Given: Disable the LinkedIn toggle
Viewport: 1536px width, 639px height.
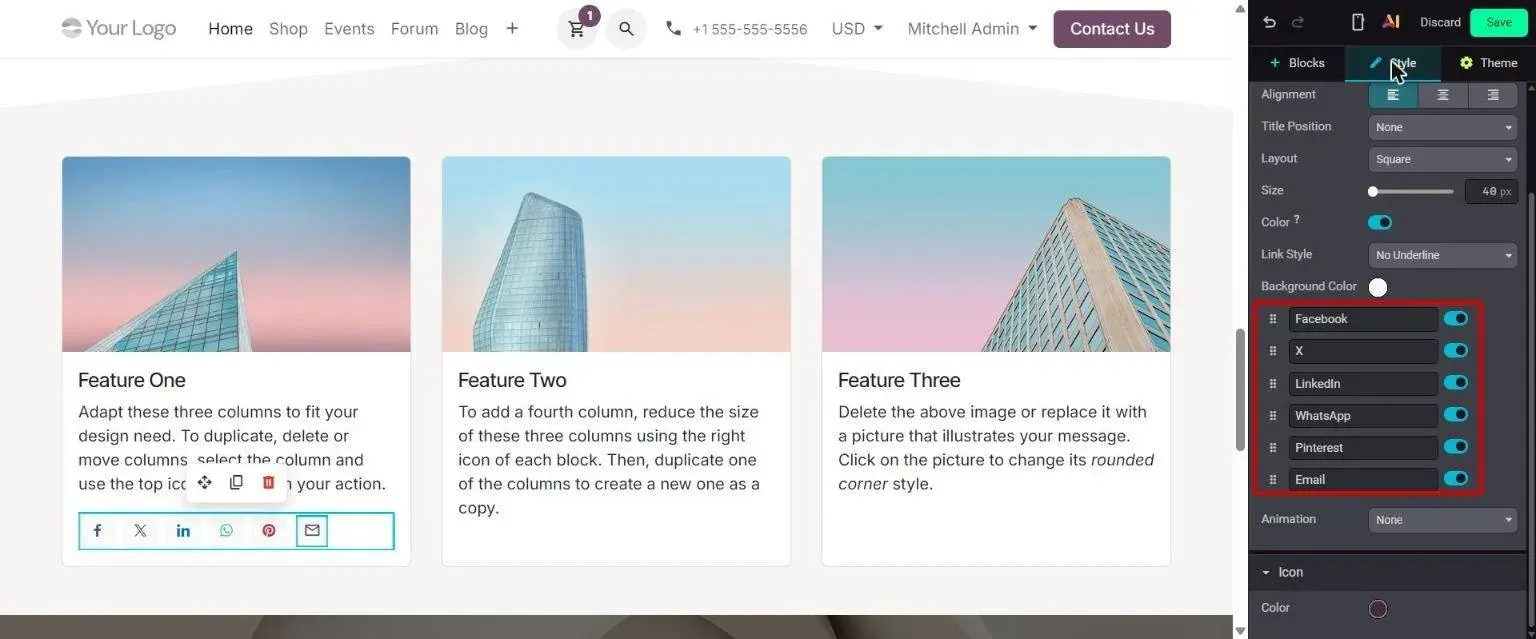Looking at the screenshot, I should coord(1456,383).
